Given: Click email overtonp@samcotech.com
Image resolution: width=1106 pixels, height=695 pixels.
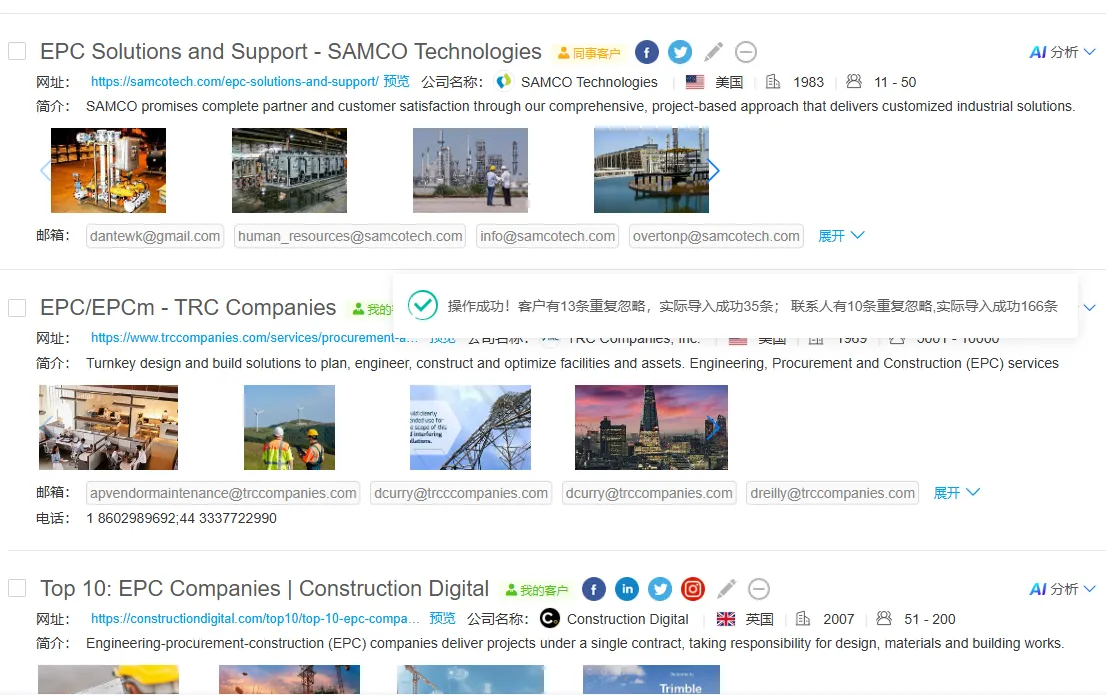Looking at the screenshot, I should point(716,236).
